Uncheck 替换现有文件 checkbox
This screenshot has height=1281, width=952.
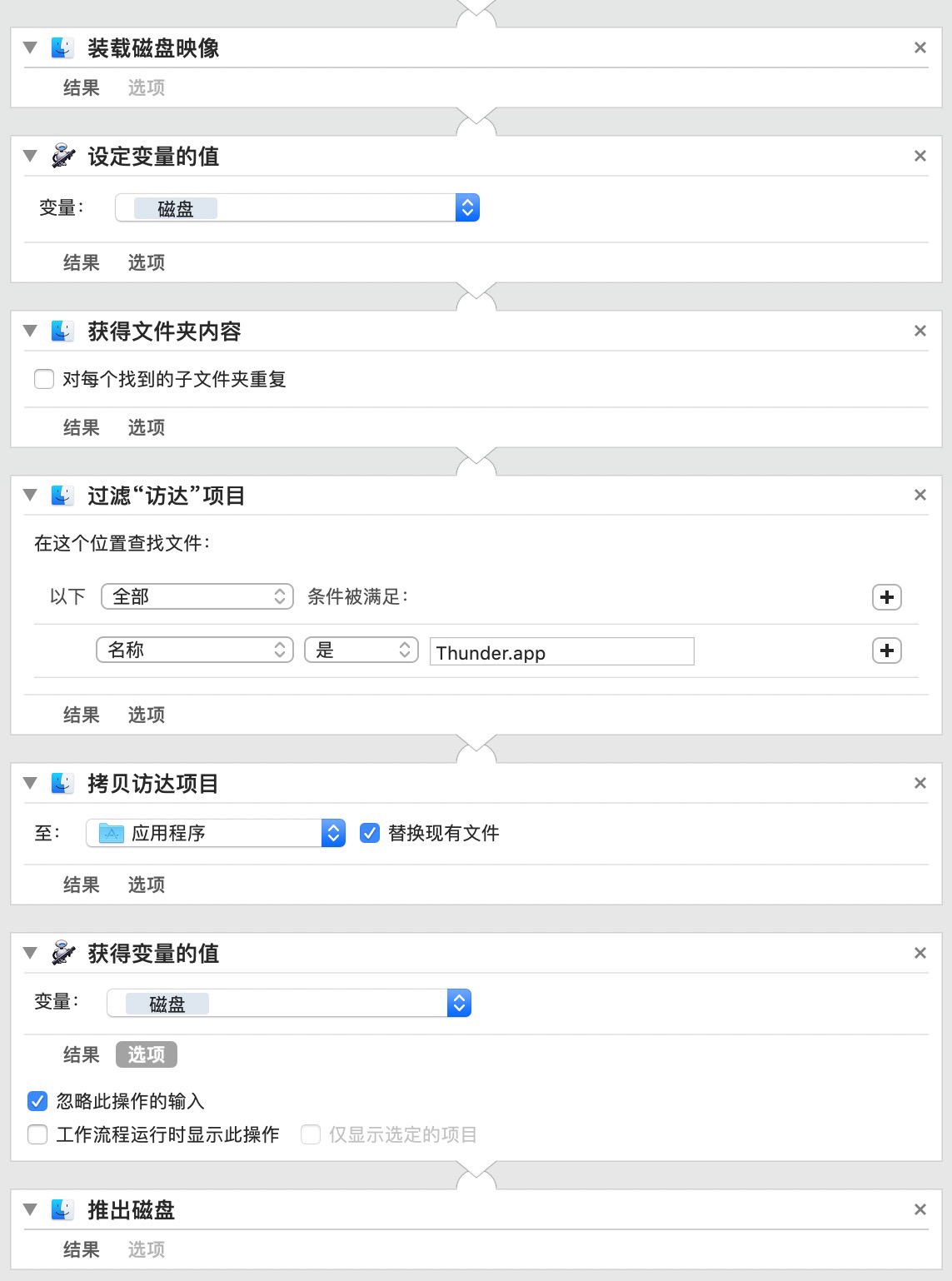(x=370, y=833)
